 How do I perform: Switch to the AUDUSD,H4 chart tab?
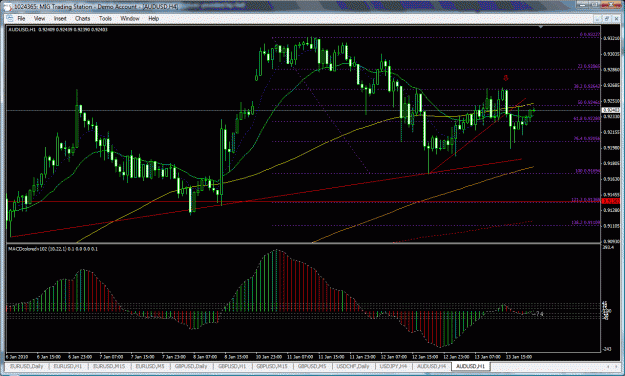tap(432, 366)
